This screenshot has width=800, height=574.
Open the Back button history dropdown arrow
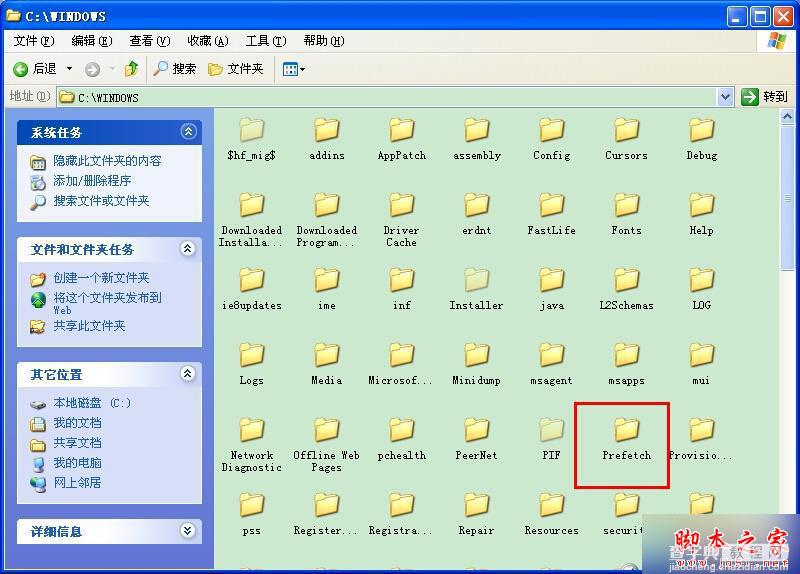click(x=69, y=68)
